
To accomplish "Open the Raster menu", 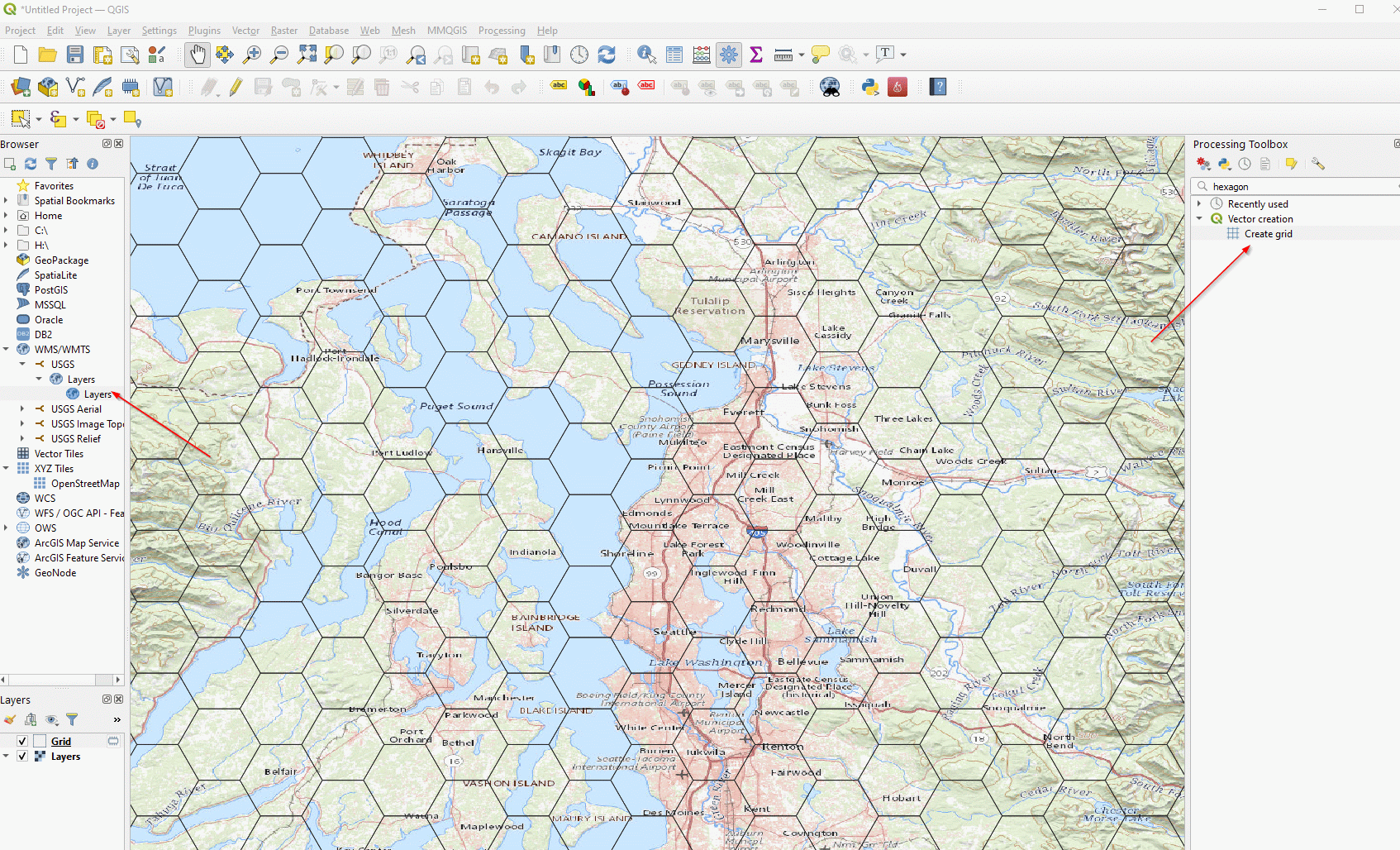I will click(x=284, y=31).
